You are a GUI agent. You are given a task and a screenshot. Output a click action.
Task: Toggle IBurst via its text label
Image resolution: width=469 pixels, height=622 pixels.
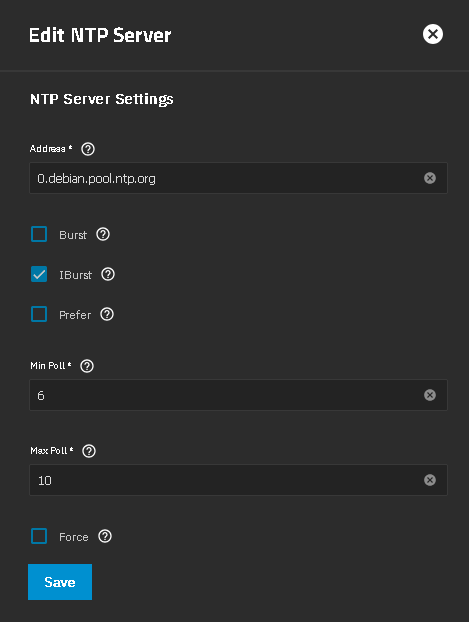click(x=75, y=275)
